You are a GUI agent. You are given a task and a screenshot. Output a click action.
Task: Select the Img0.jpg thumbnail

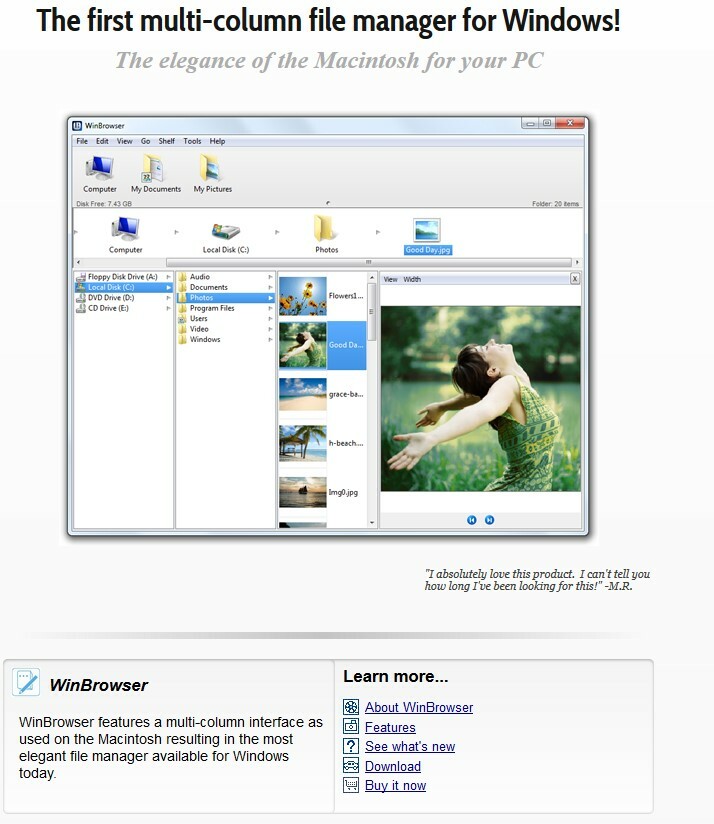click(x=303, y=492)
